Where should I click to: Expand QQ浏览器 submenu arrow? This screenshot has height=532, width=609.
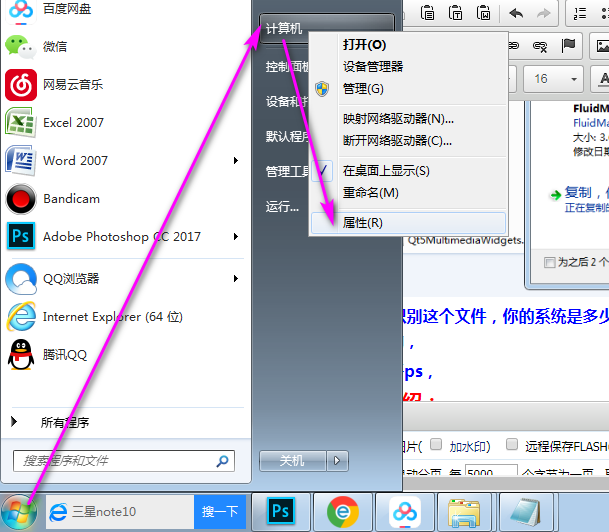(x=235, y=278)
